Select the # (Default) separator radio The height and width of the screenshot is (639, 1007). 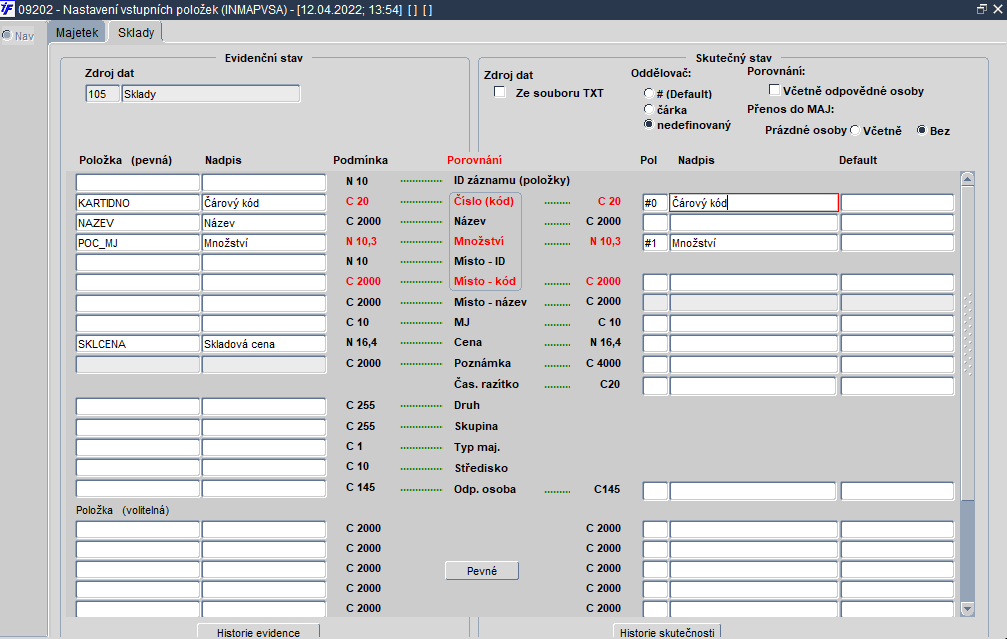[x=649, y=94]
